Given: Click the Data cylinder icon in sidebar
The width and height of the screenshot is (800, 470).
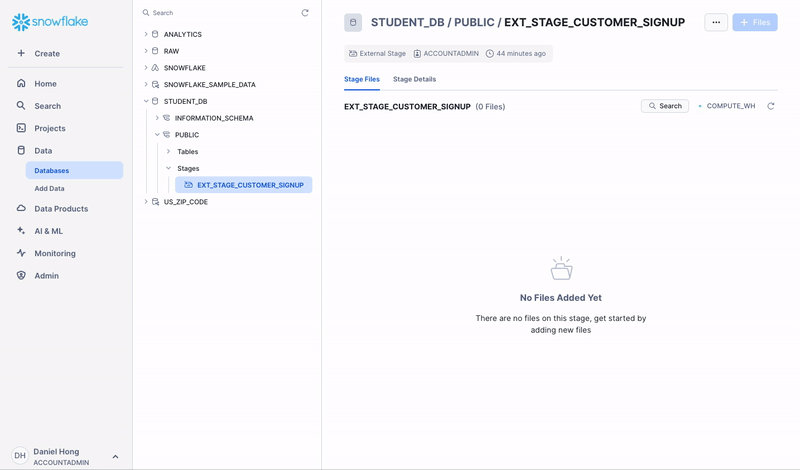Looking at the screenshot, I should (21, 151).
